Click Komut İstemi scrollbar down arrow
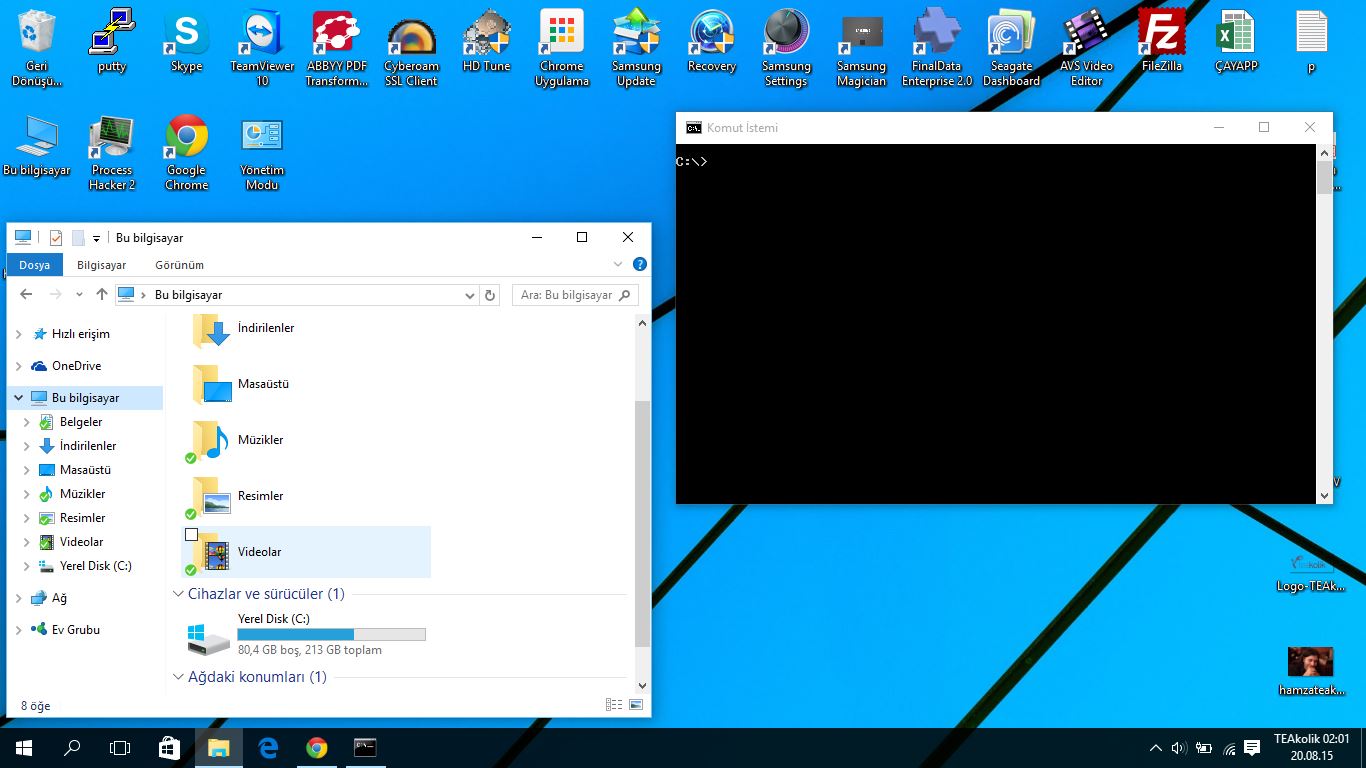 pos(1325,495)
